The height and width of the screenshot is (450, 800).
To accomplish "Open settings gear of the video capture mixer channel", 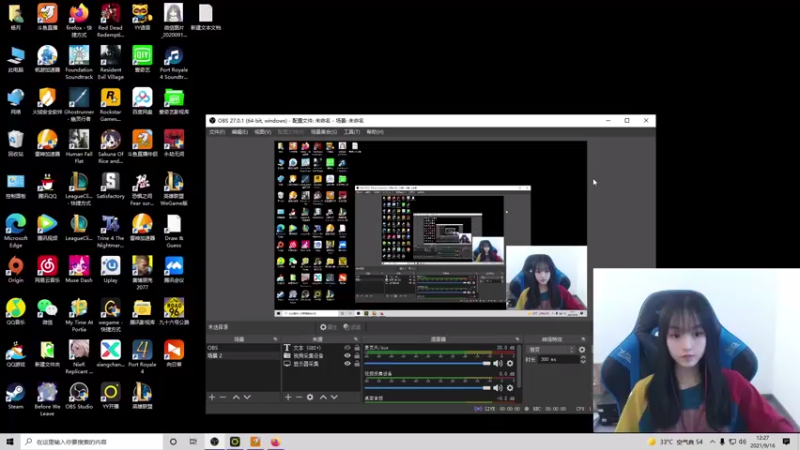I will pyautogui.click(x=510, y=388).
